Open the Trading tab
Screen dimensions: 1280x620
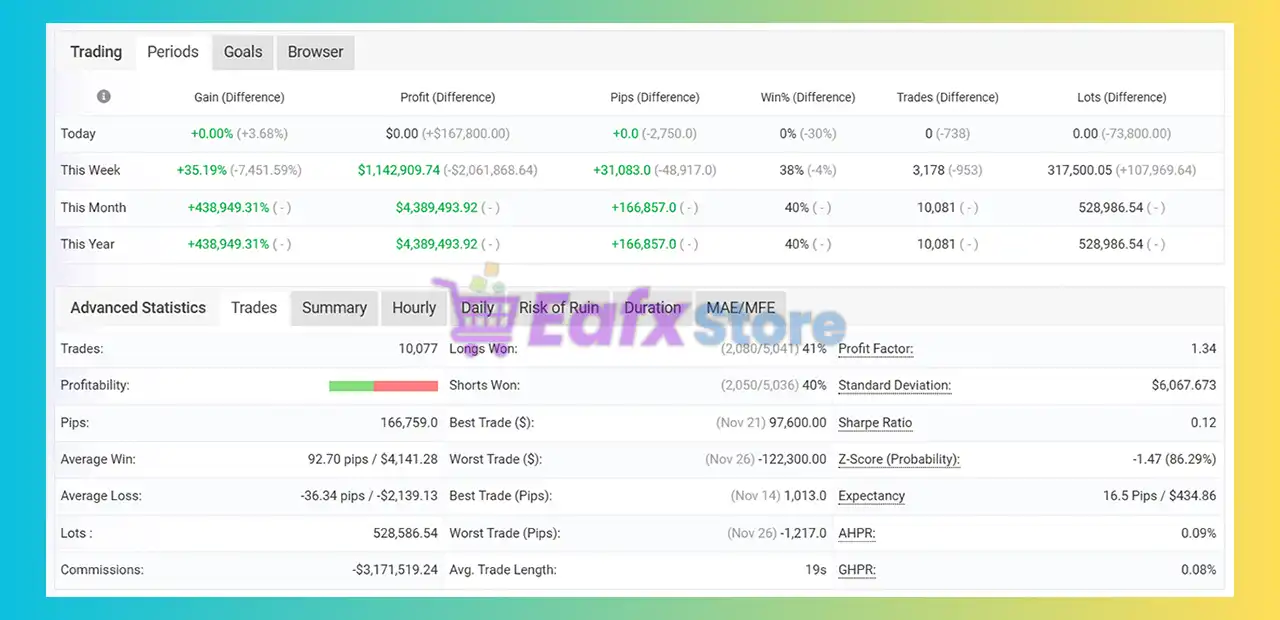pos(96,52)
